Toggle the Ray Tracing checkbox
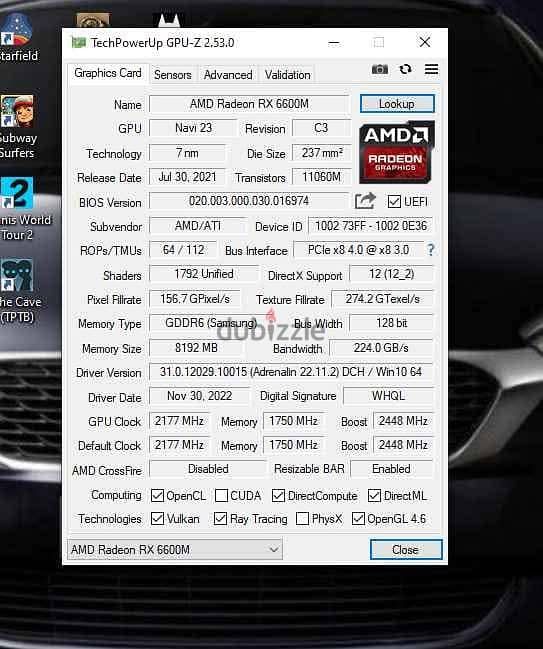 [220, 519]
